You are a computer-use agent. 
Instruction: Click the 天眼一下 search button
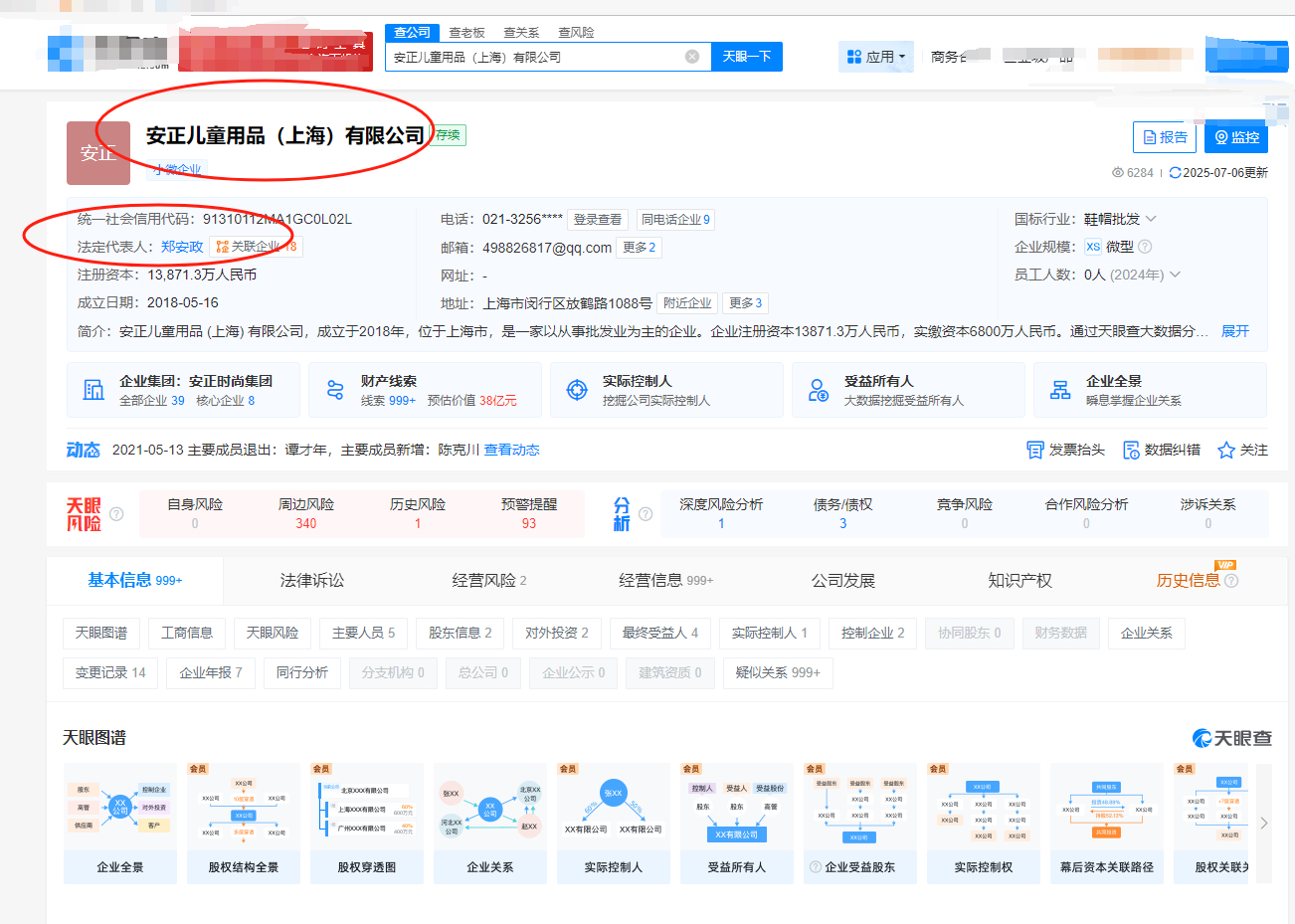(x=747, y=57)
